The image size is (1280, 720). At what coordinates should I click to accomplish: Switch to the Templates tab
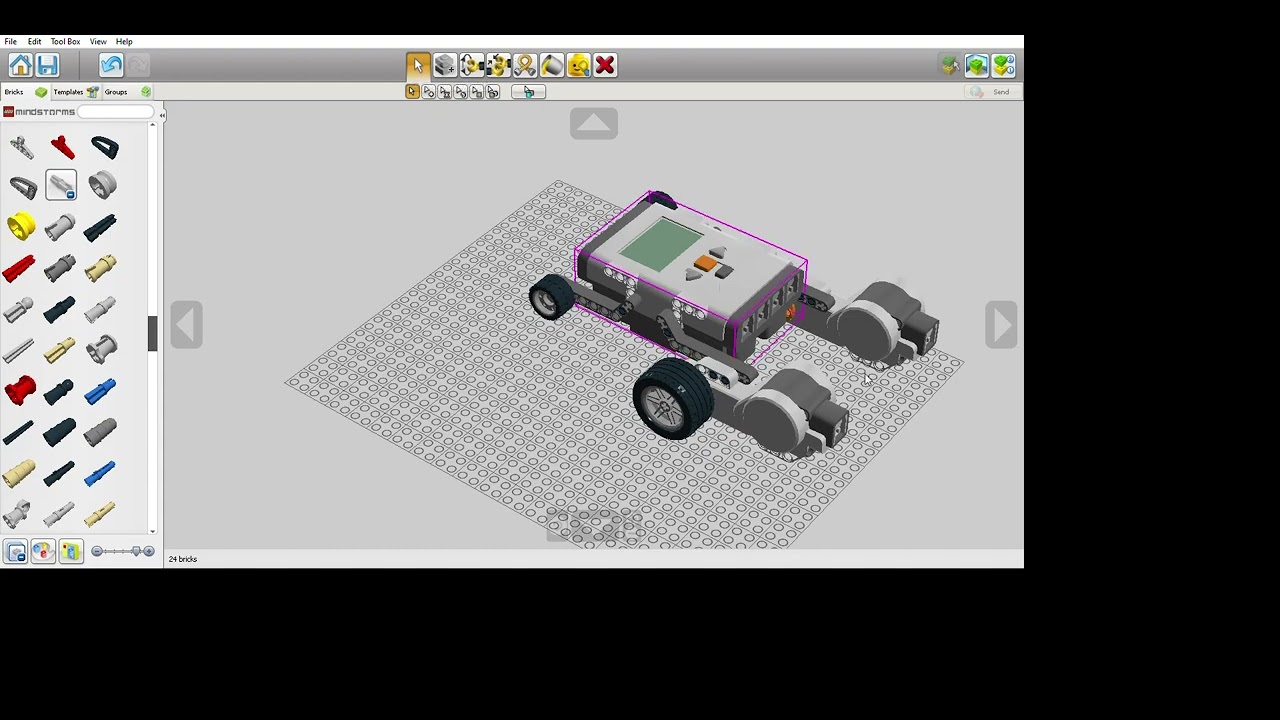coord(75,92)
